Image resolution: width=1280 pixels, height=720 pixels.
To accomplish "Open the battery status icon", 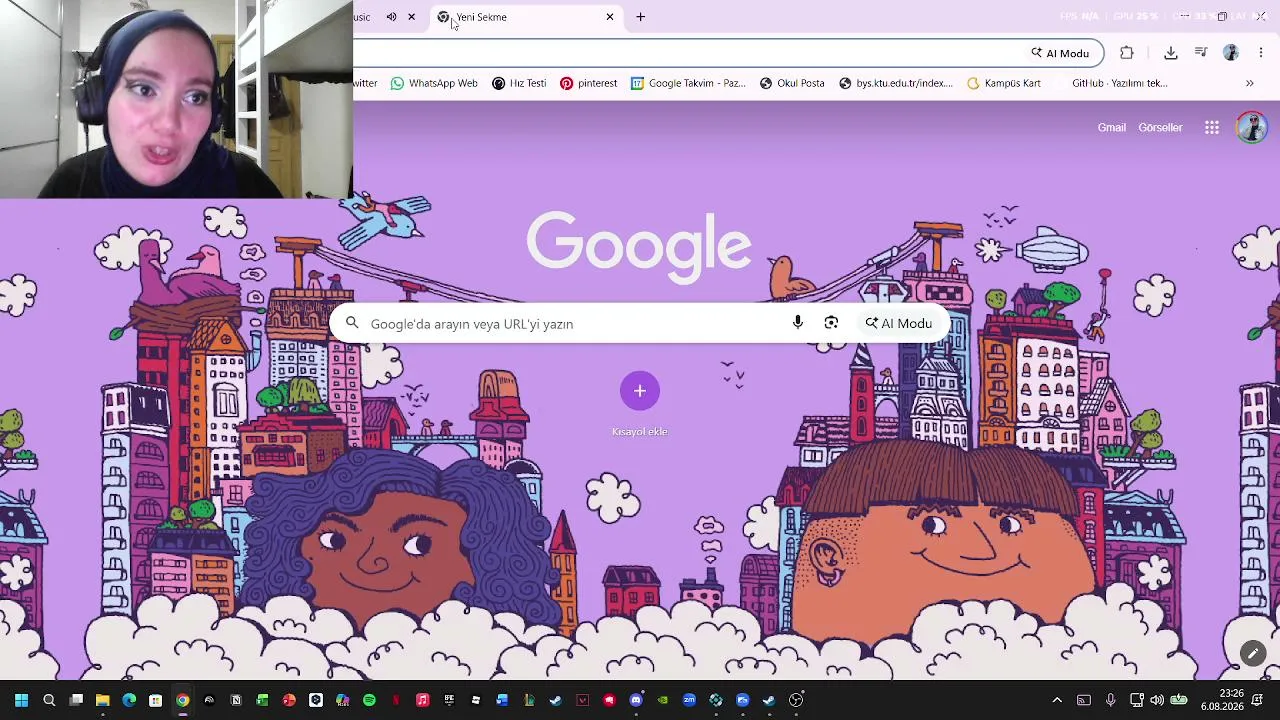I will click(x=1179, y=700).
